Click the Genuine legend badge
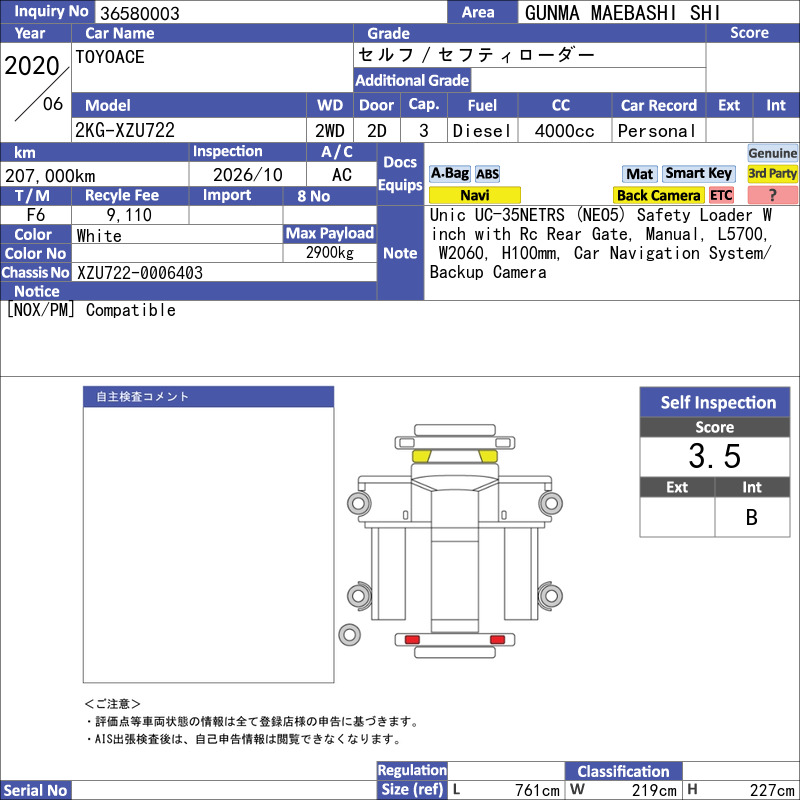800x800 pixels. point(772,153)
